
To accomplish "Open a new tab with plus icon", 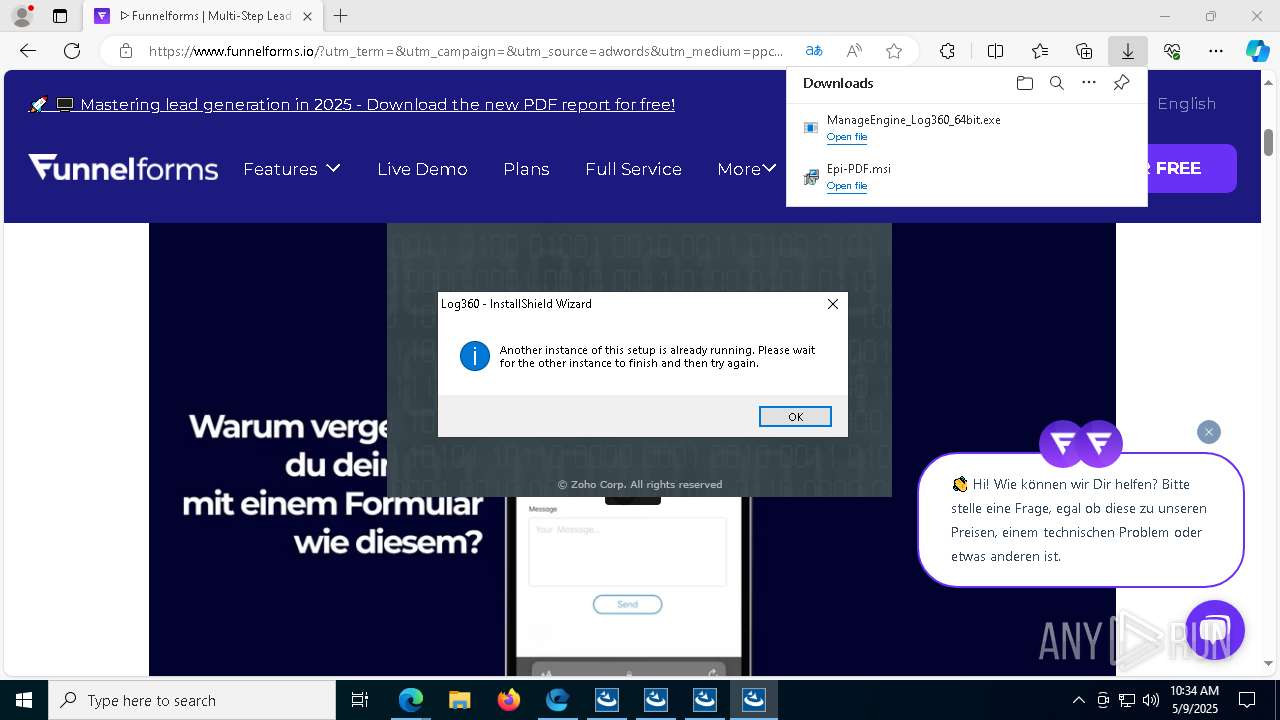I will (x=341, y=16).
